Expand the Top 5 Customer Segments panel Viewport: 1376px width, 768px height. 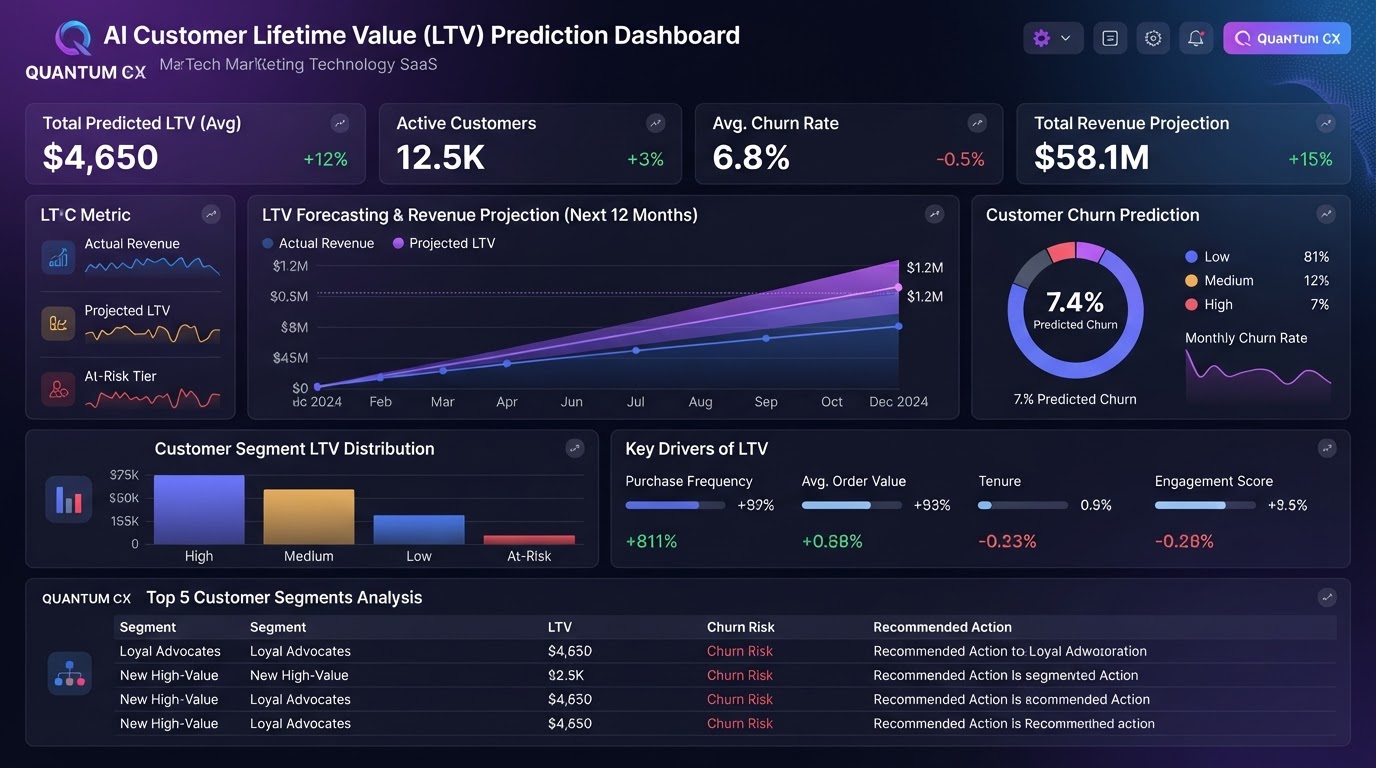point(1326,597)
